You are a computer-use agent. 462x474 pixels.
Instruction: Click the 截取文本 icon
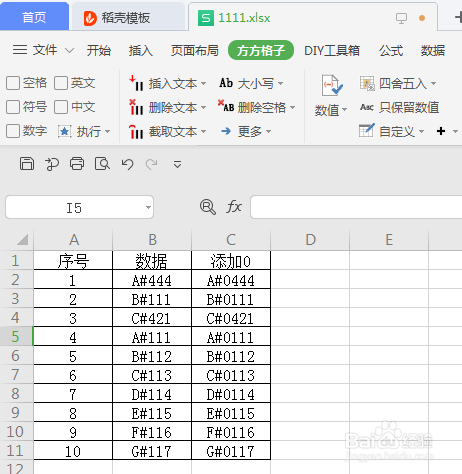136,132
